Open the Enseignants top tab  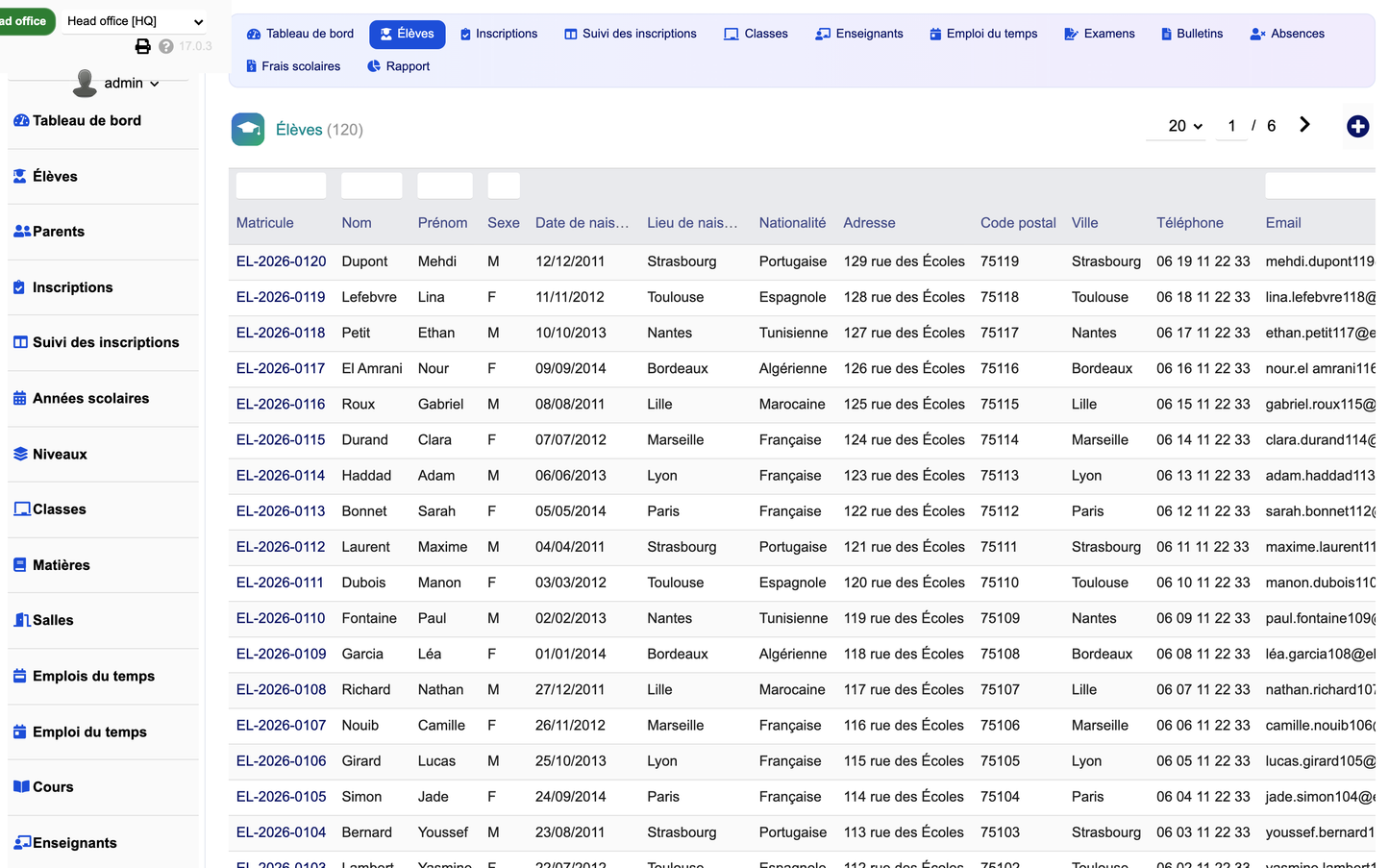point(858,34)
